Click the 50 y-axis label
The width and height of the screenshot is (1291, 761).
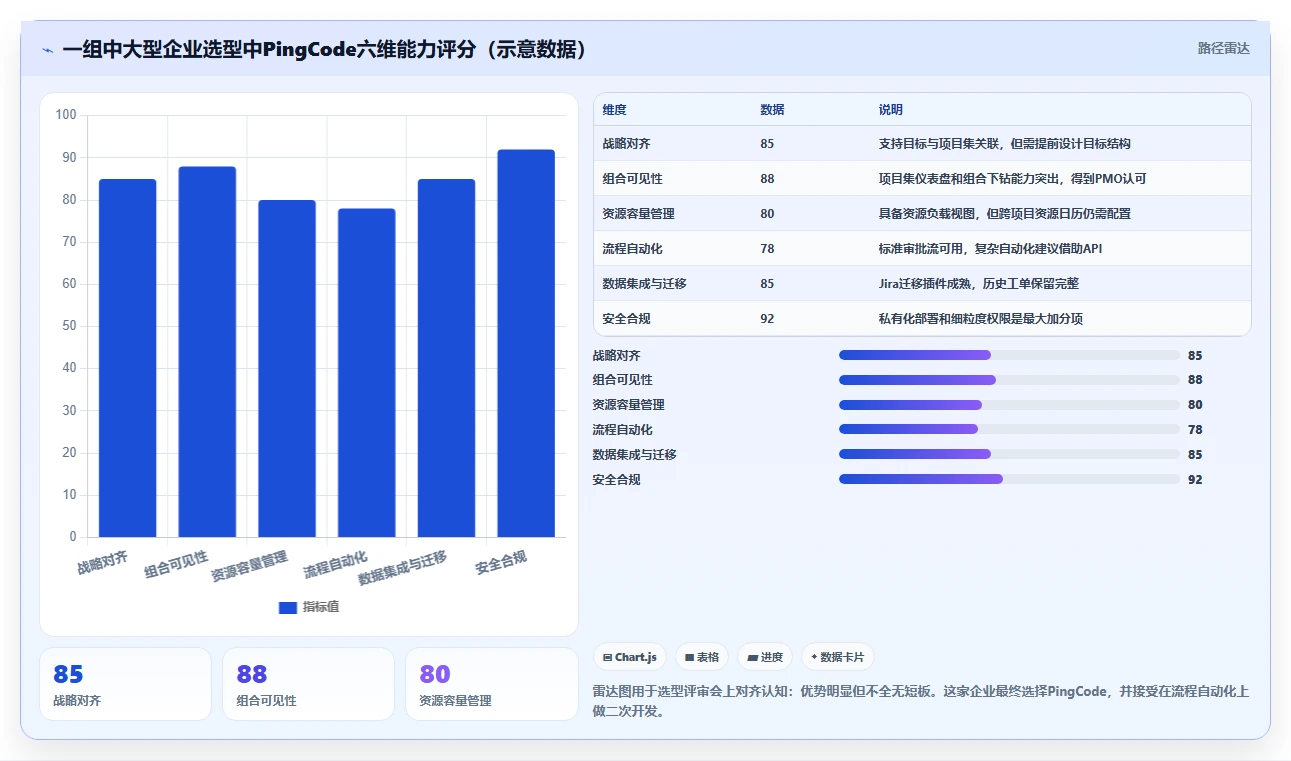69,326
